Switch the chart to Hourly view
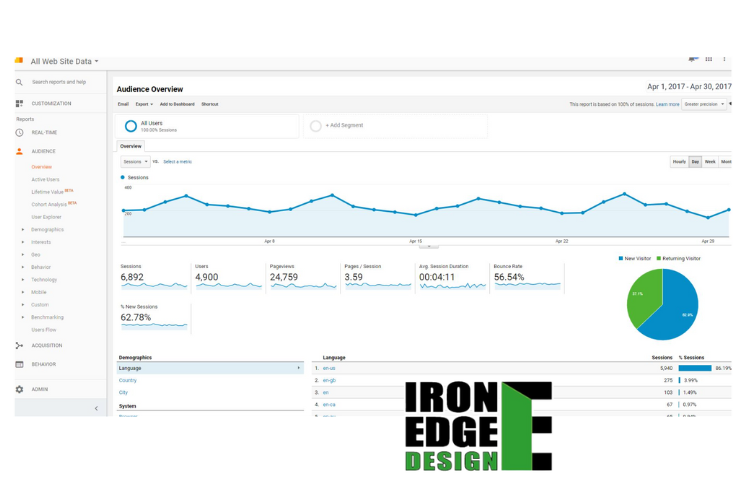The width and height of the screenshot is (740, 488). (679, 161)
